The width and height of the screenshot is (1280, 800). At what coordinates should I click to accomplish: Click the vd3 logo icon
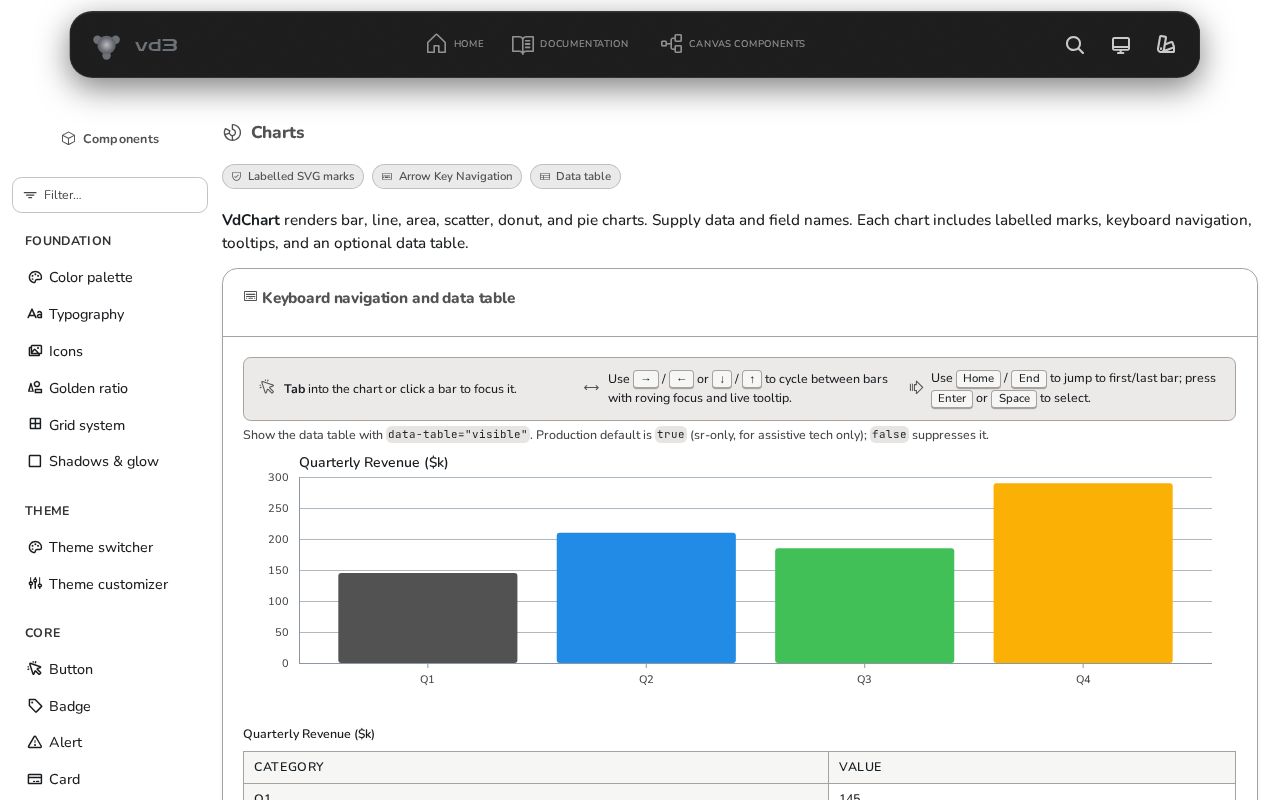(x=106, y=45)
